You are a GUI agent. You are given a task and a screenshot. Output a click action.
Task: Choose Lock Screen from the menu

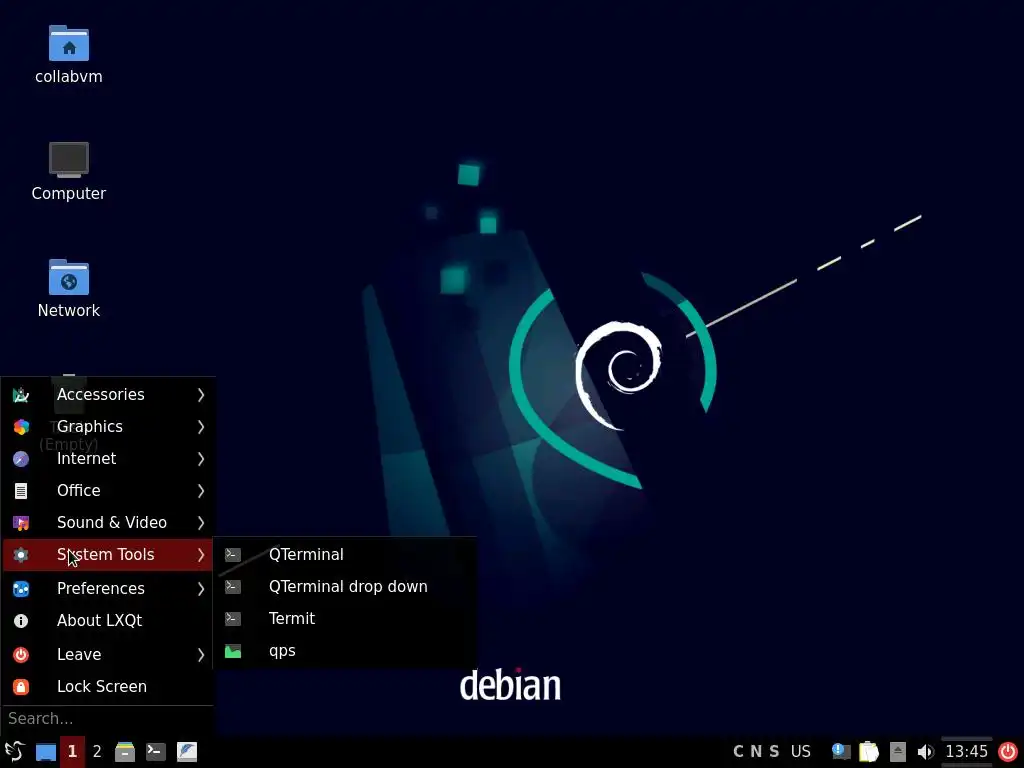[x=108, y=686]
